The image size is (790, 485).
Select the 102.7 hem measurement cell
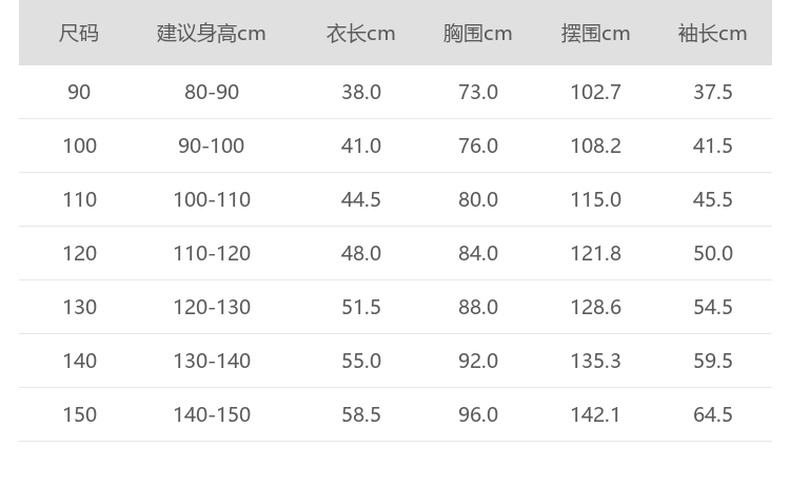(x=595, y=92)
